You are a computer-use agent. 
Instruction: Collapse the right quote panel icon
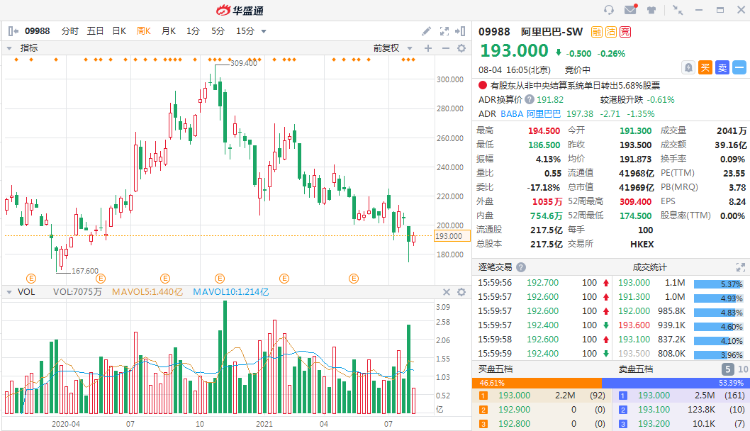click(x=460, y=31)
